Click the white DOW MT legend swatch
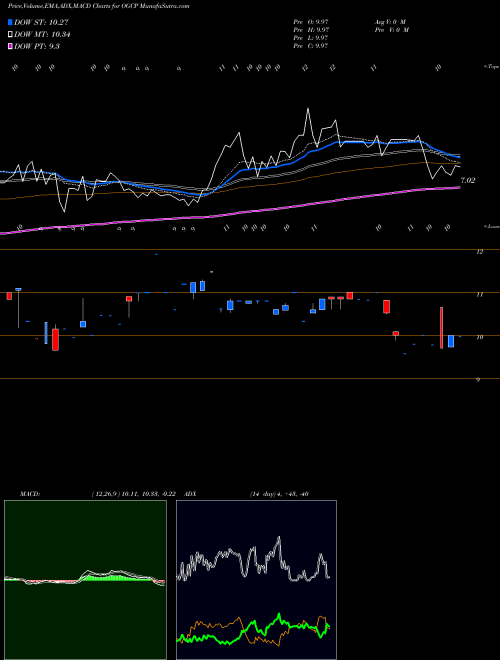 [x=11, y=35]
